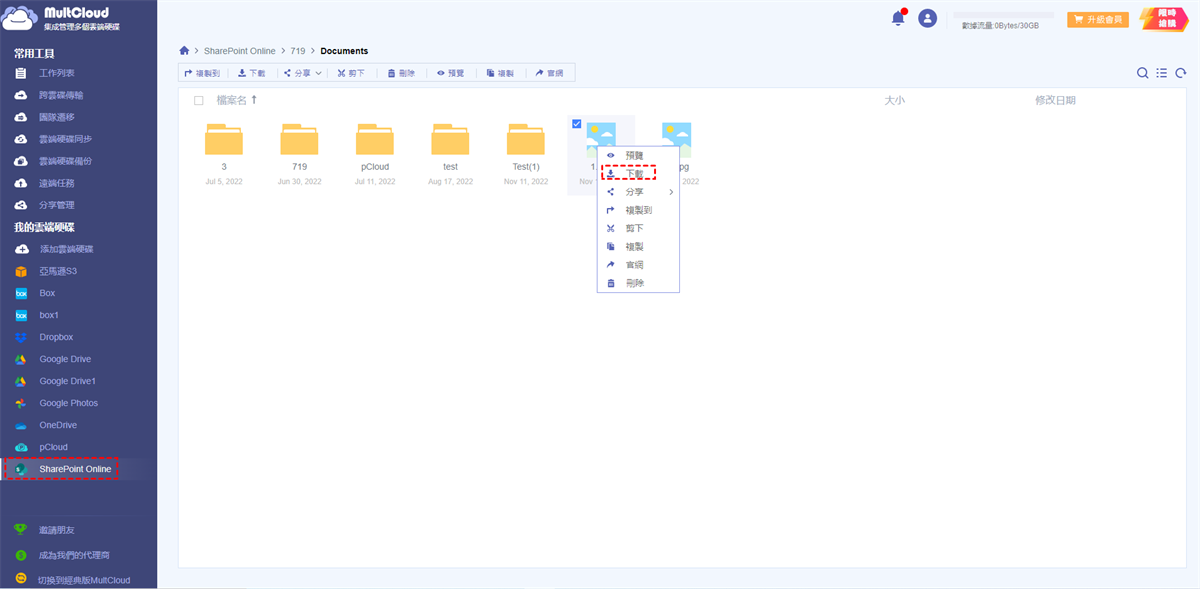Viewport: 1200px width, 589px height.
Task: Open the user account avatar menu
Action: (x=928, y=18)
